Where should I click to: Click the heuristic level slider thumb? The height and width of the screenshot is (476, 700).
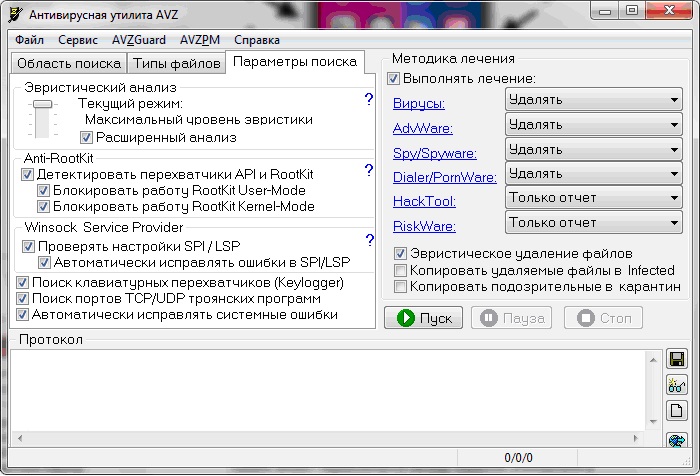point(42,104)
